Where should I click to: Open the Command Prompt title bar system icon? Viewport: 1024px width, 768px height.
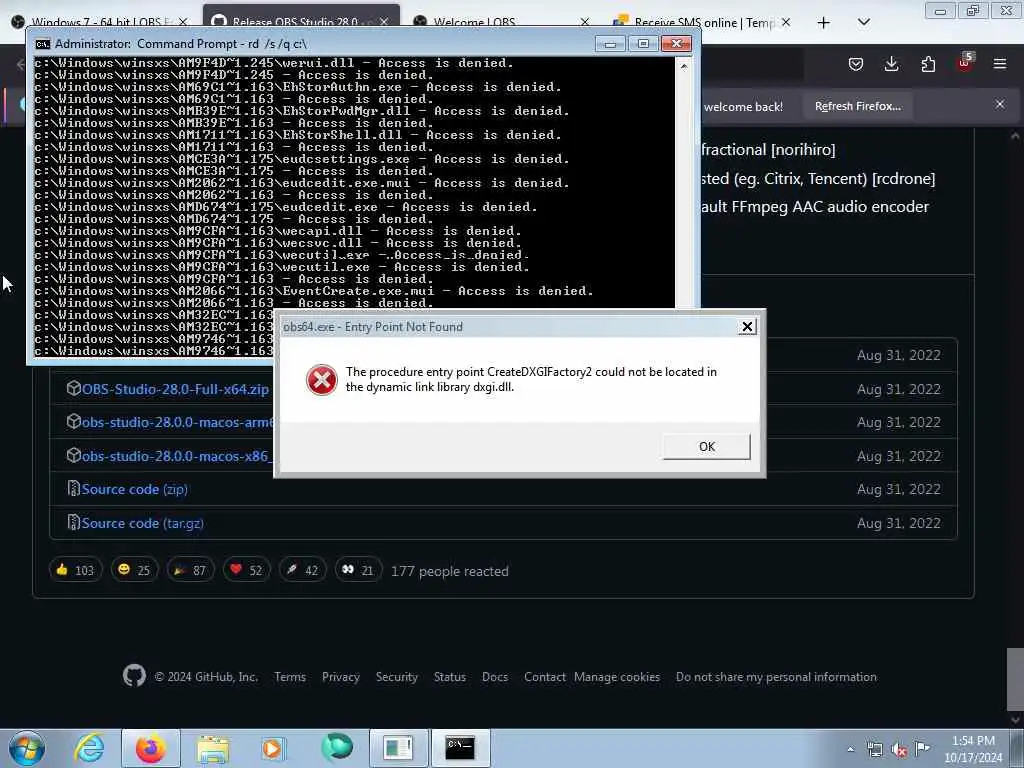[42, 44]
